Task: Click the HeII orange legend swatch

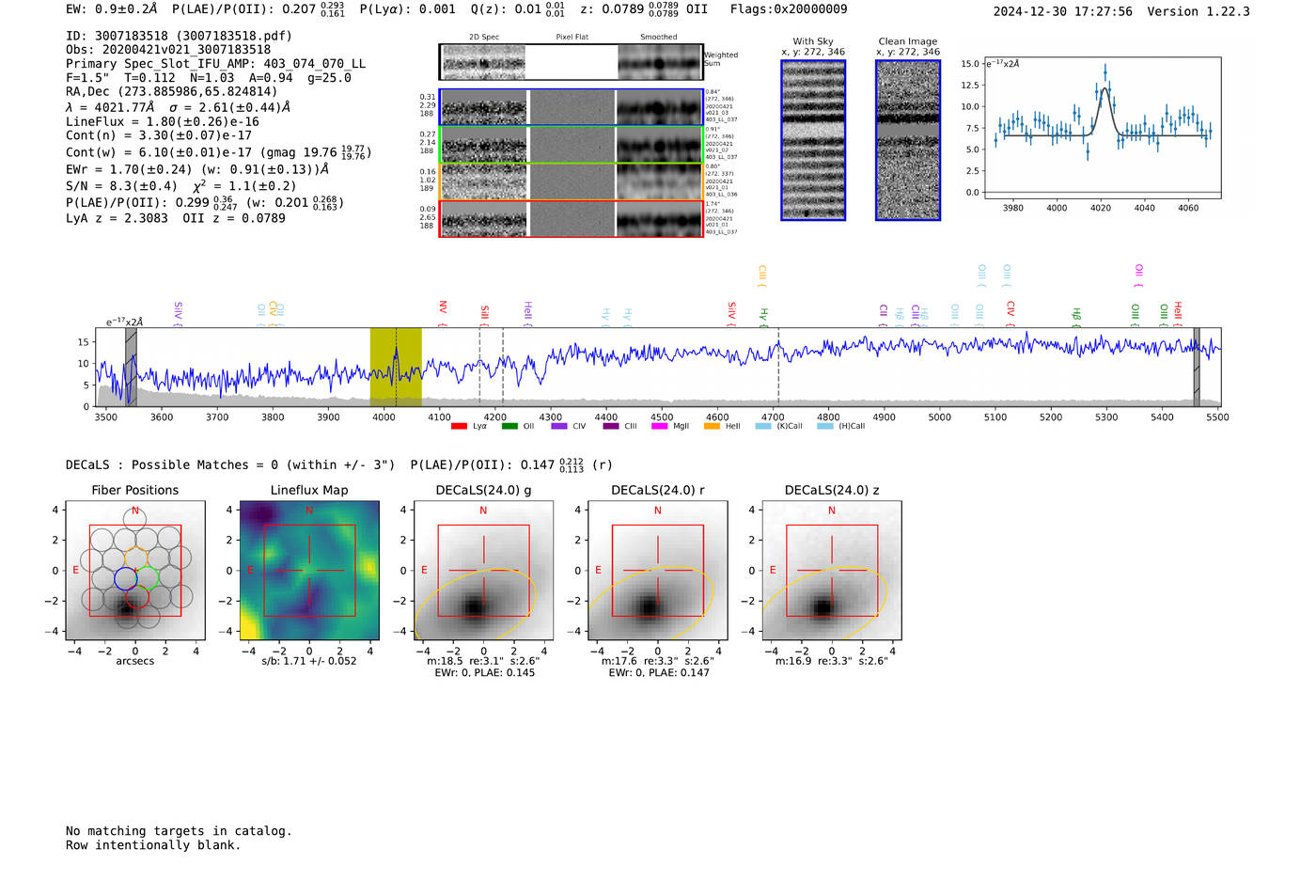Action: pos(712,427)
